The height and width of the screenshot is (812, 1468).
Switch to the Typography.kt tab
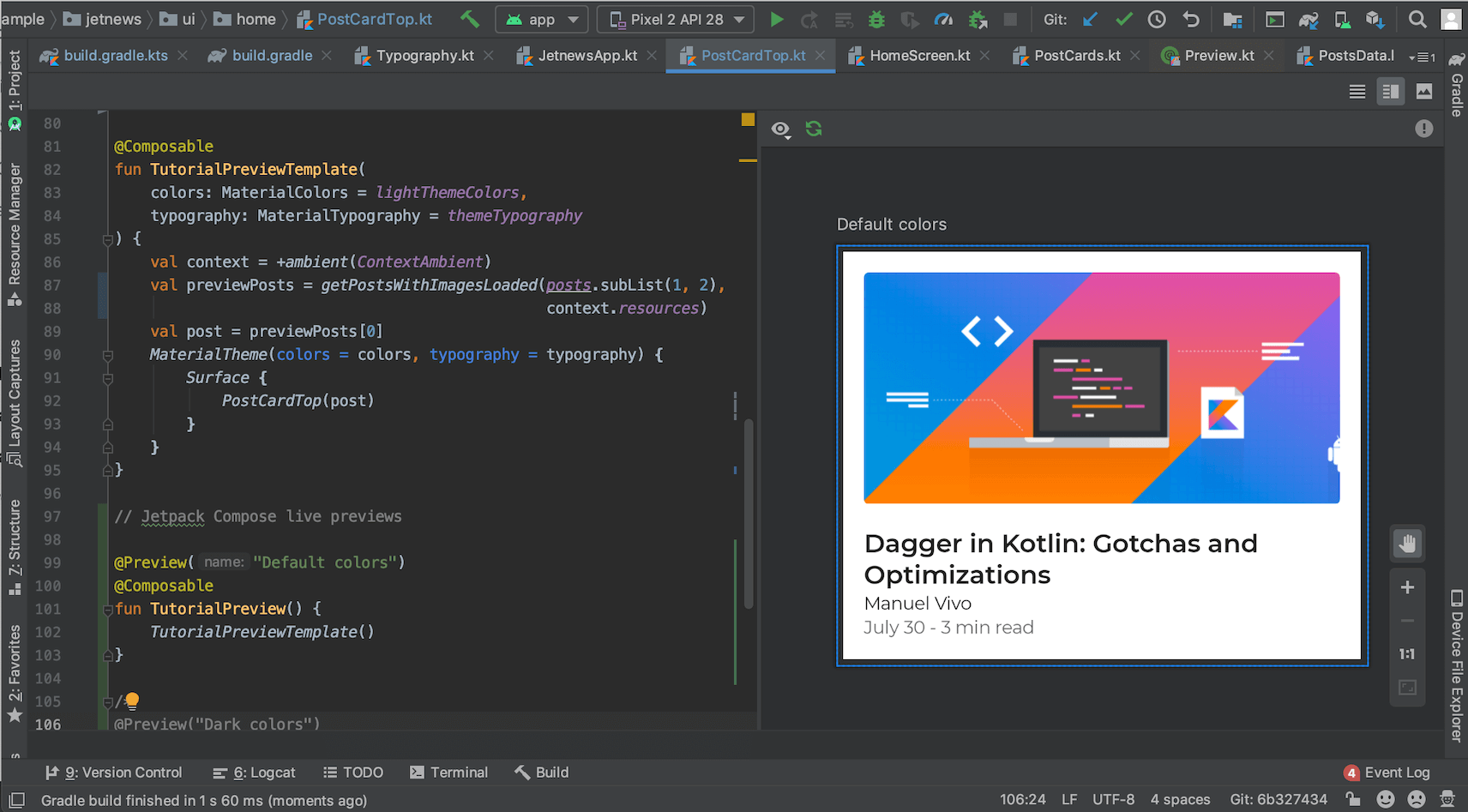[x=424, y=56]
